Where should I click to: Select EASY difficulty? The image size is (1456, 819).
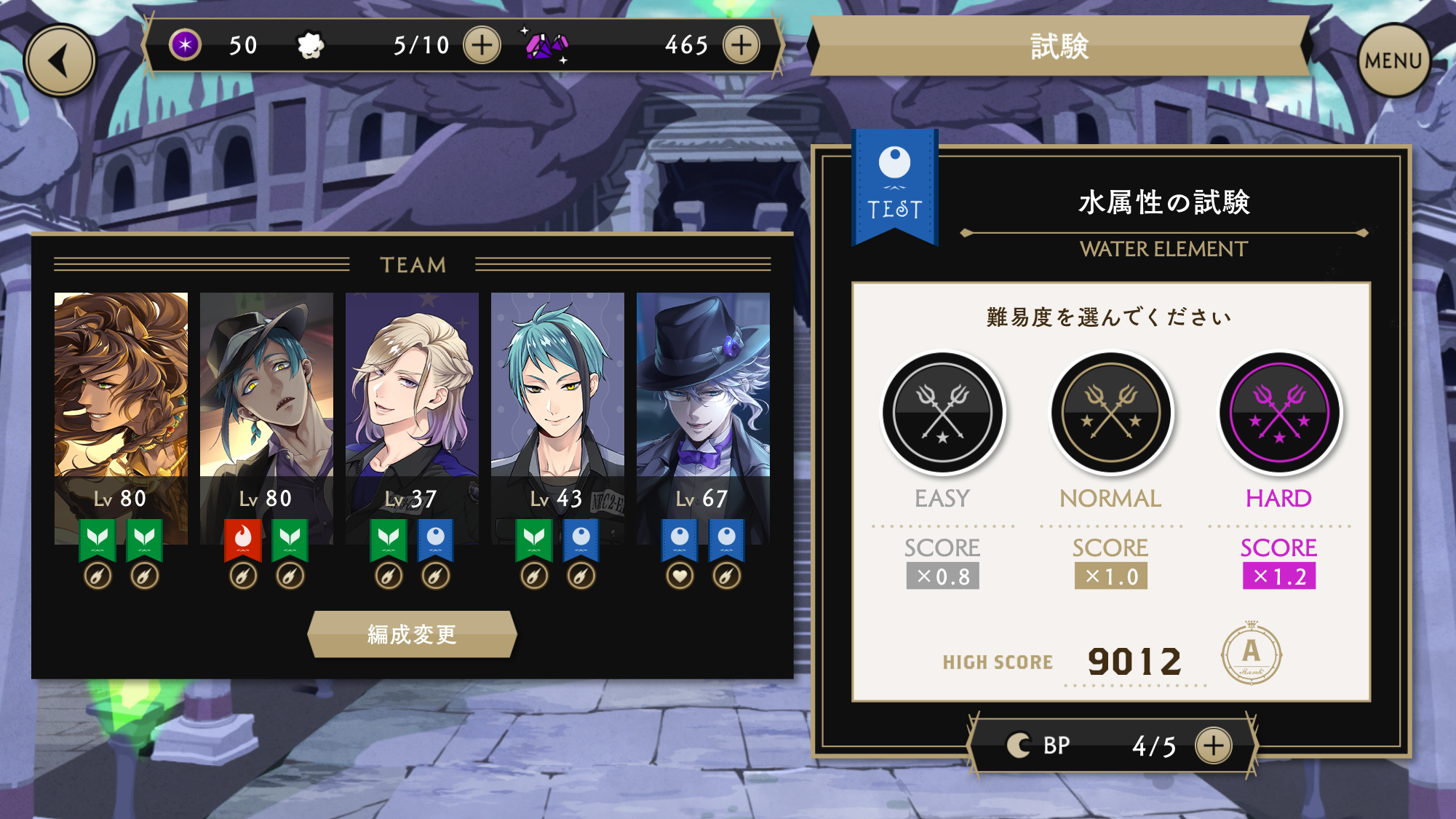tap(942, 412)
